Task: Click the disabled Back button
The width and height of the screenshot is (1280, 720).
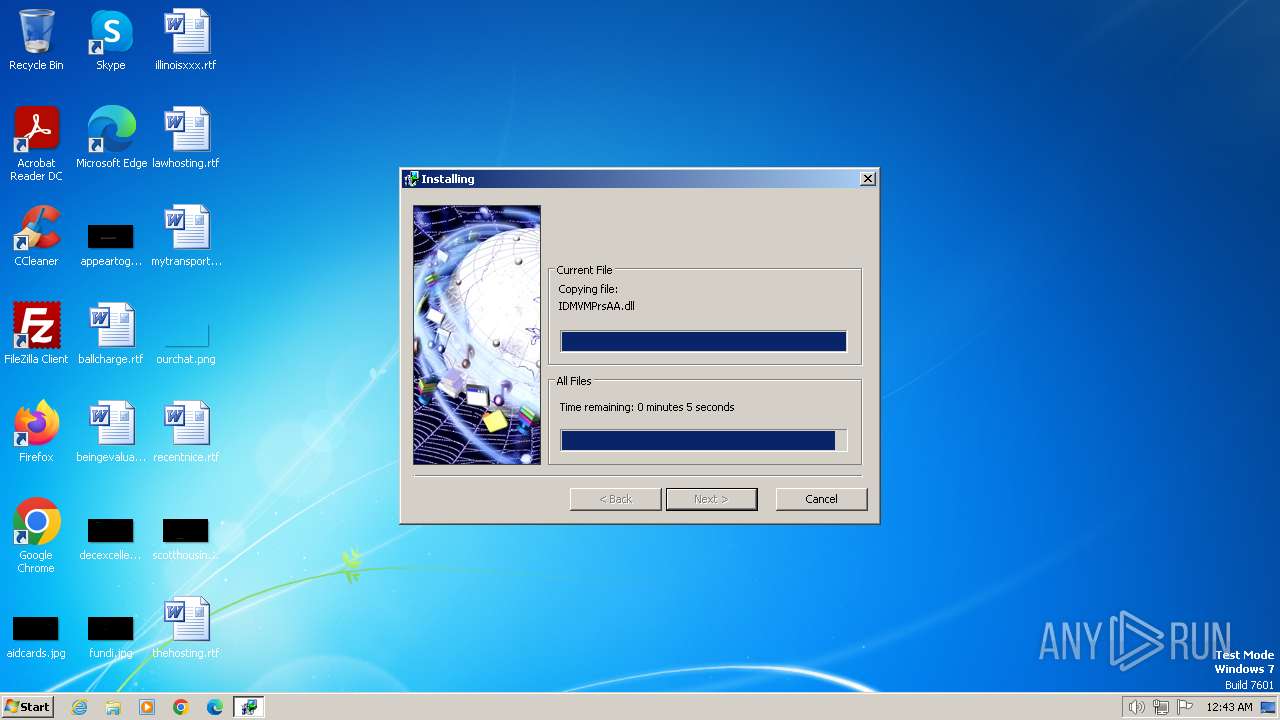Action: tap(615, 499)
